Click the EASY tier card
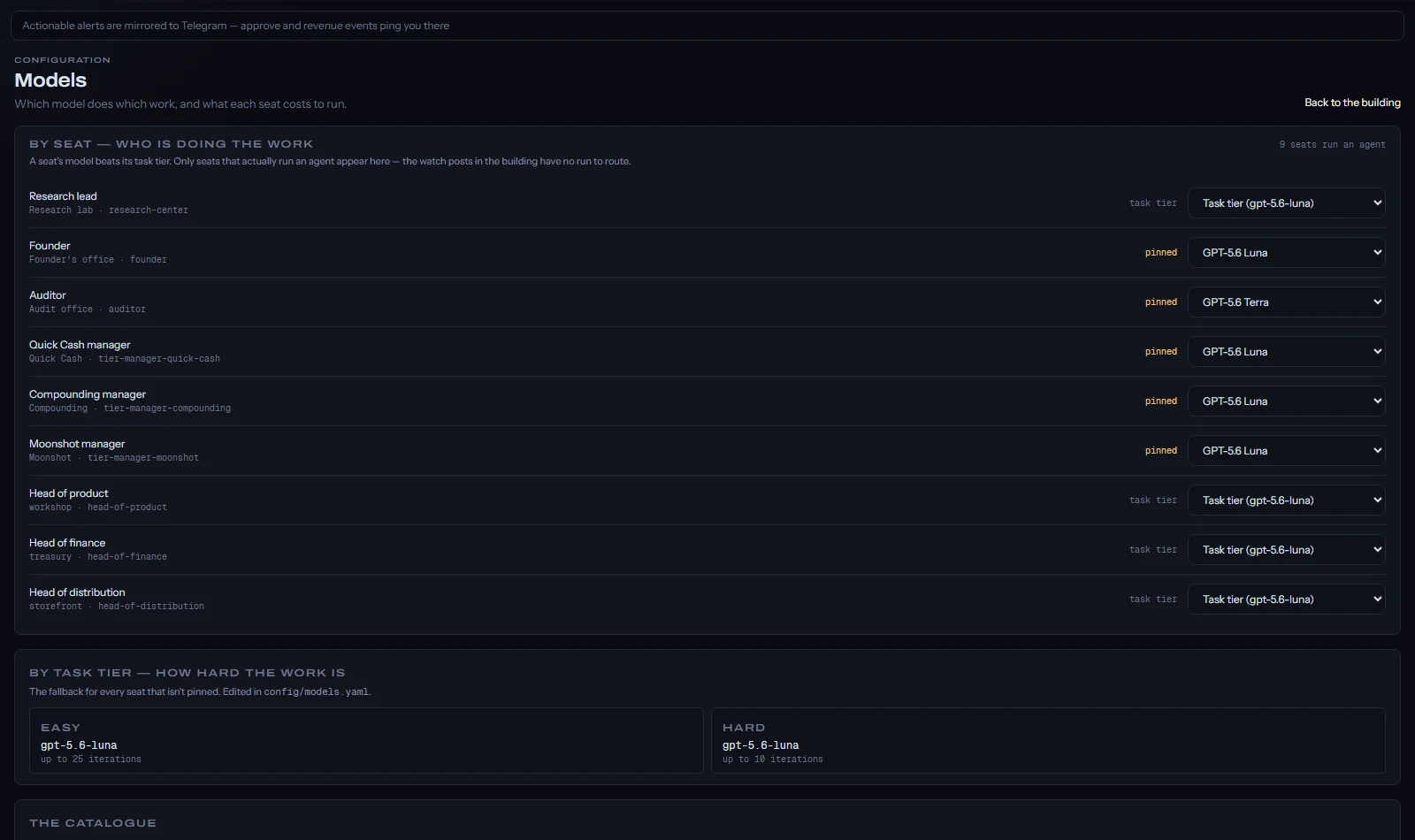The width and height of the screenshot is (1415, 840). [366, 741]
